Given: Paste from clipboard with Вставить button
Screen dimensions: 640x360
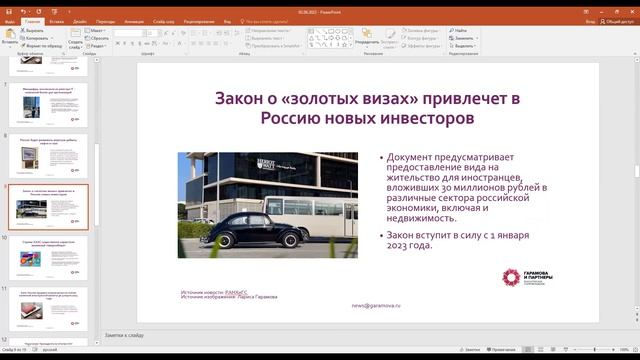Looking at the screenshot, I should (x=10, y=37).
